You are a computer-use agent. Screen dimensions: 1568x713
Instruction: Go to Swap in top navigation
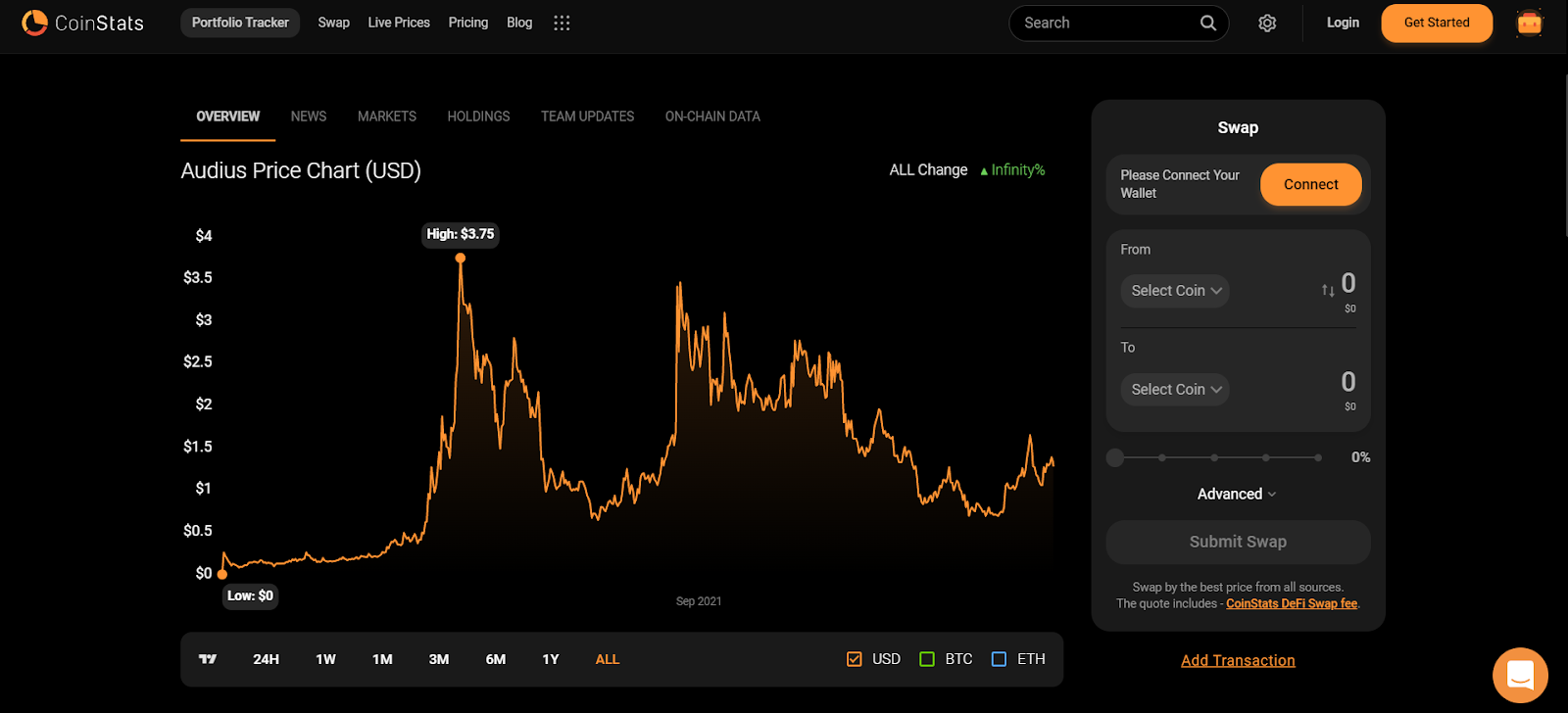[334, 23]
